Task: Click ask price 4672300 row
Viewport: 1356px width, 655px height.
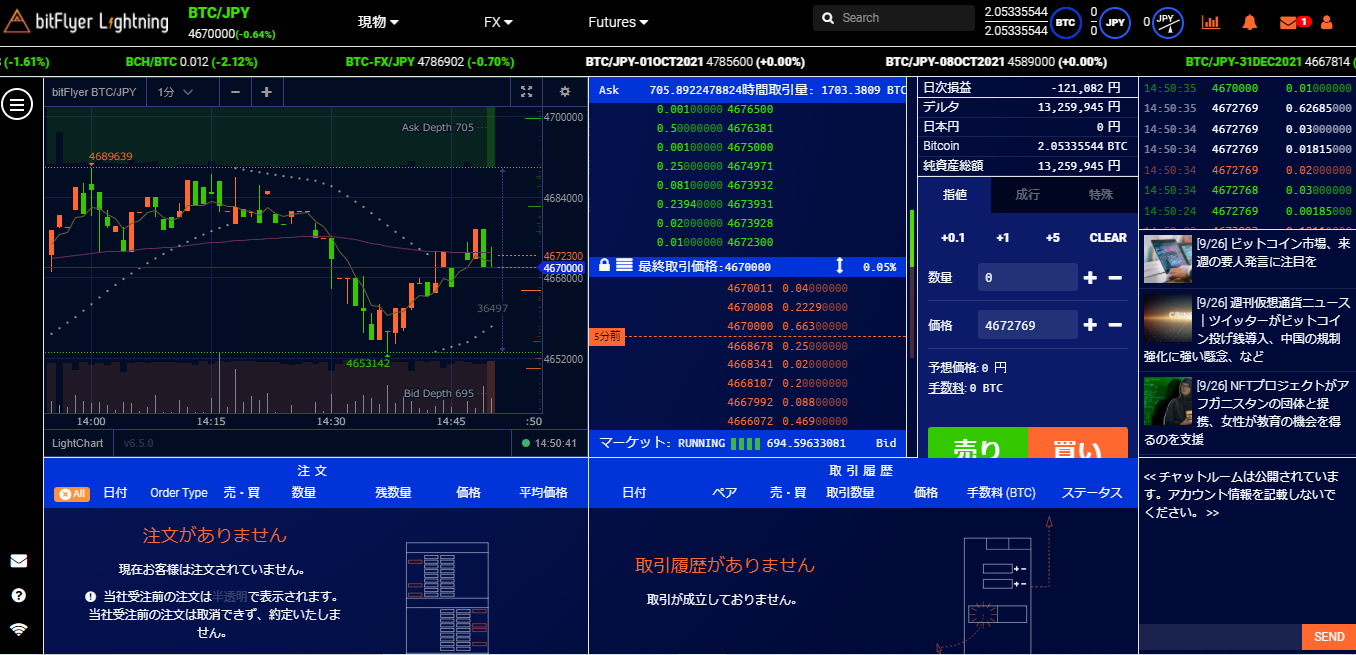Action: pos(748,243)
